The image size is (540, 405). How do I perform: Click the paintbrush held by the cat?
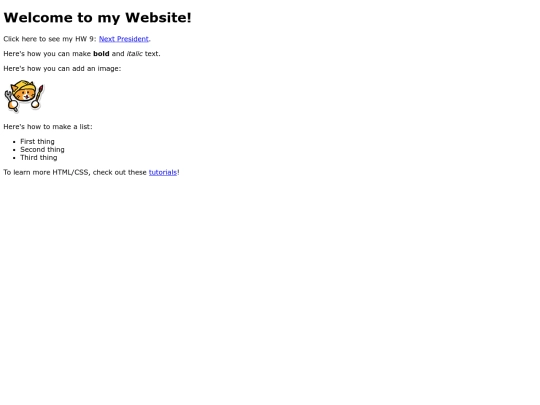(40, 92)
